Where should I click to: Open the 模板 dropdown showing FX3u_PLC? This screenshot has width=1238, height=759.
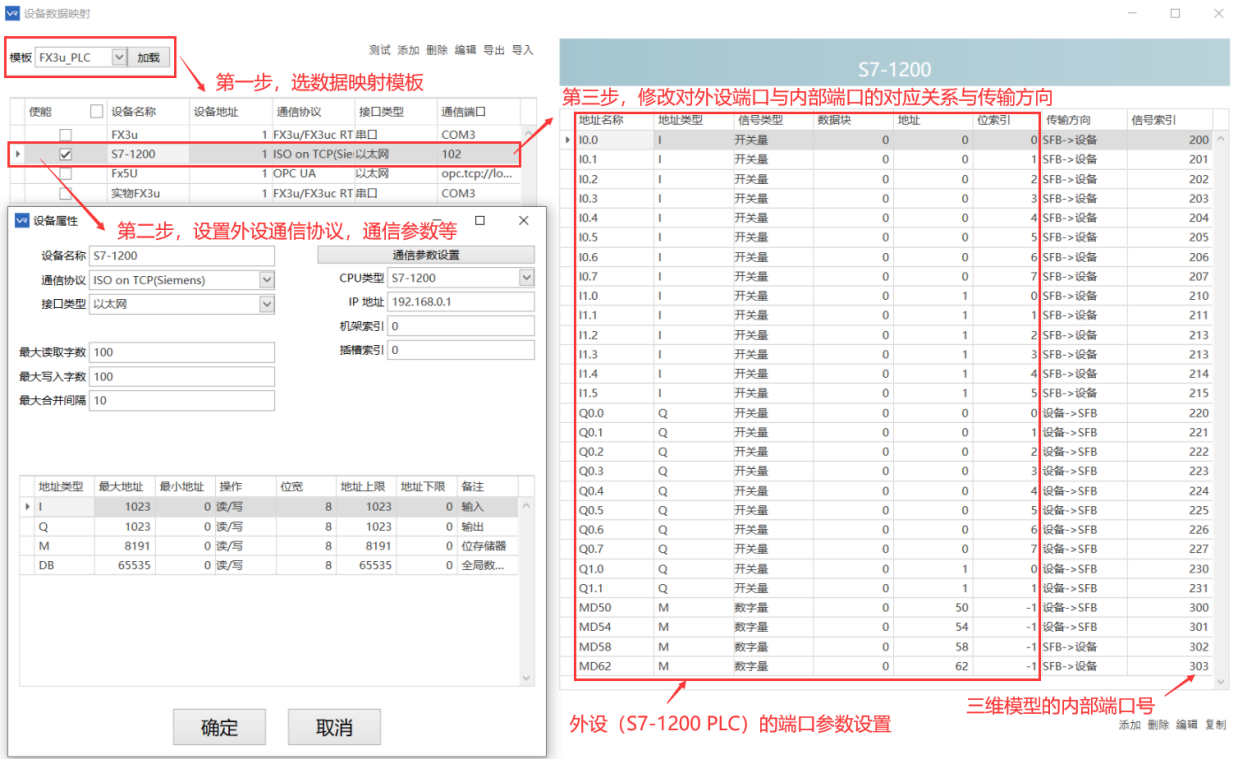pos(119,58)
